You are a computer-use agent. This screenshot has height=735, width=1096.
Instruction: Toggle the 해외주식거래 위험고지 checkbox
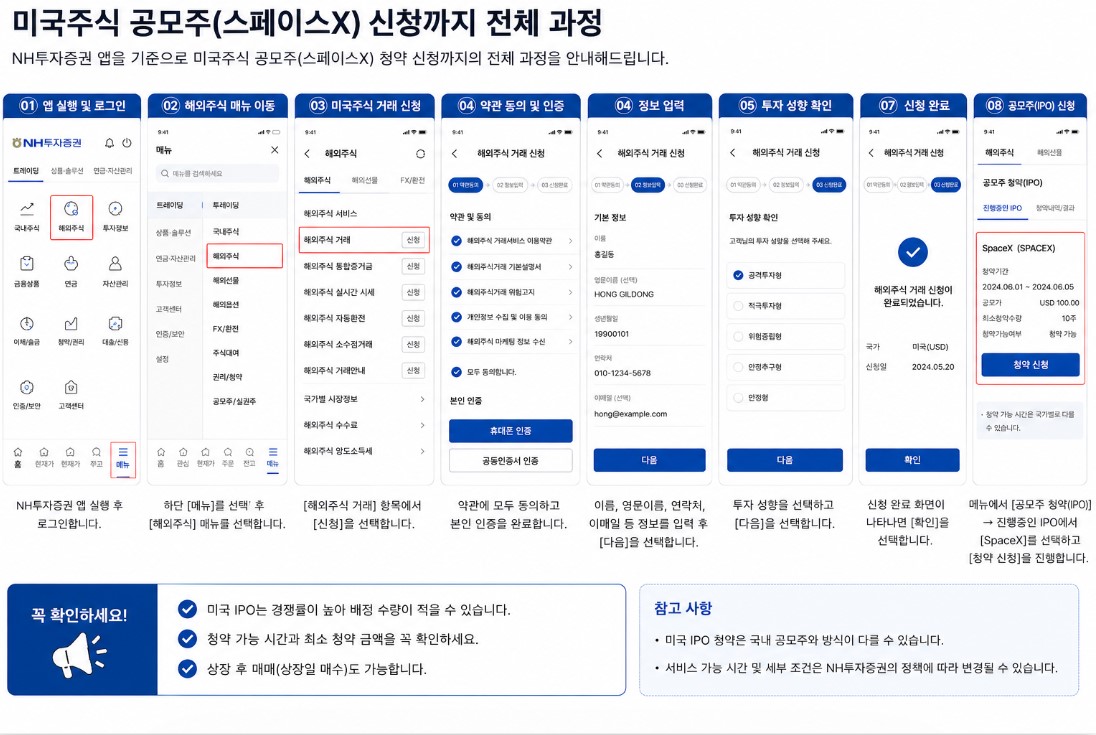pos(456,292)
